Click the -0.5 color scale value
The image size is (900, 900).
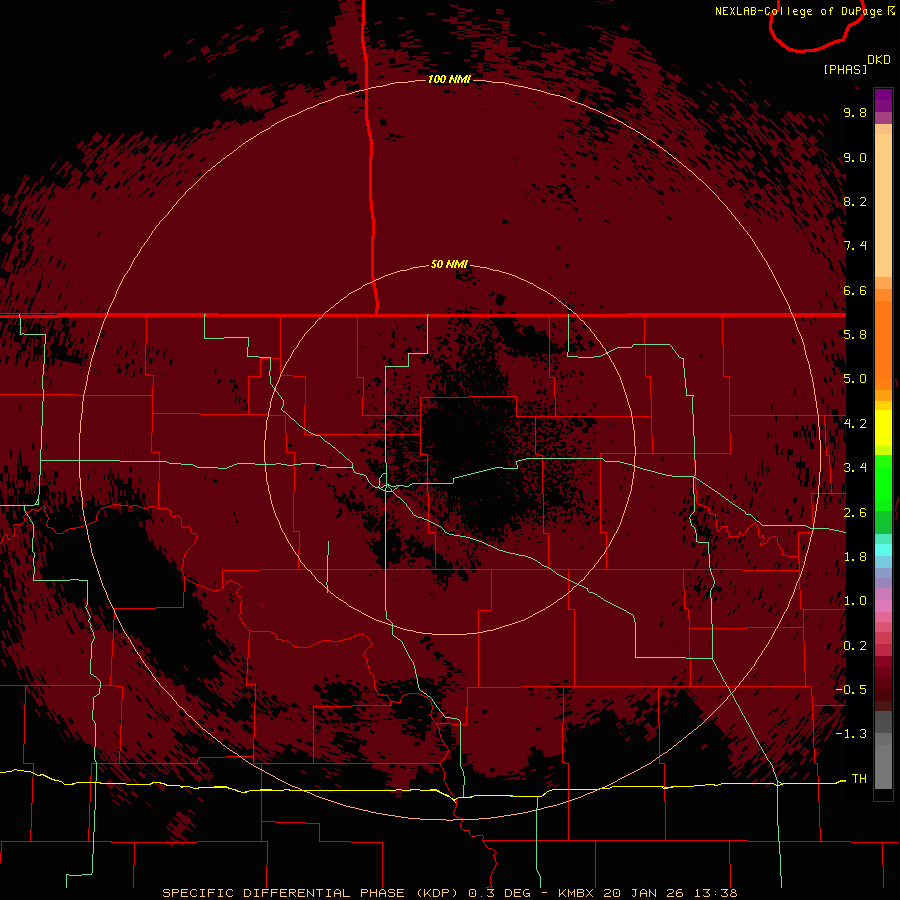[x=851, y=690]
